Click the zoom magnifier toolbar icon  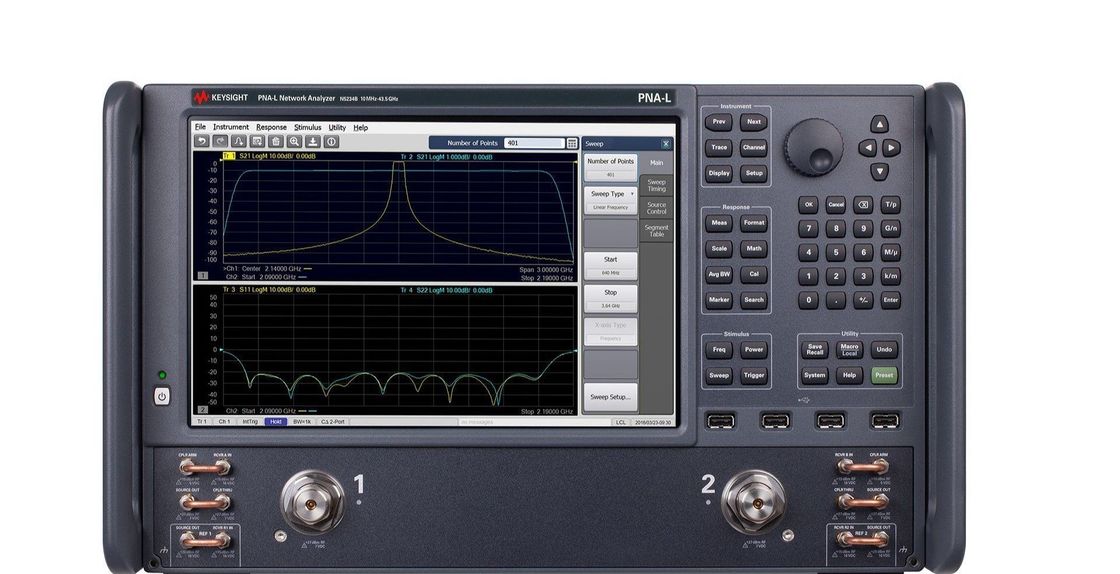pyautogui.click(x=294, y=142)
